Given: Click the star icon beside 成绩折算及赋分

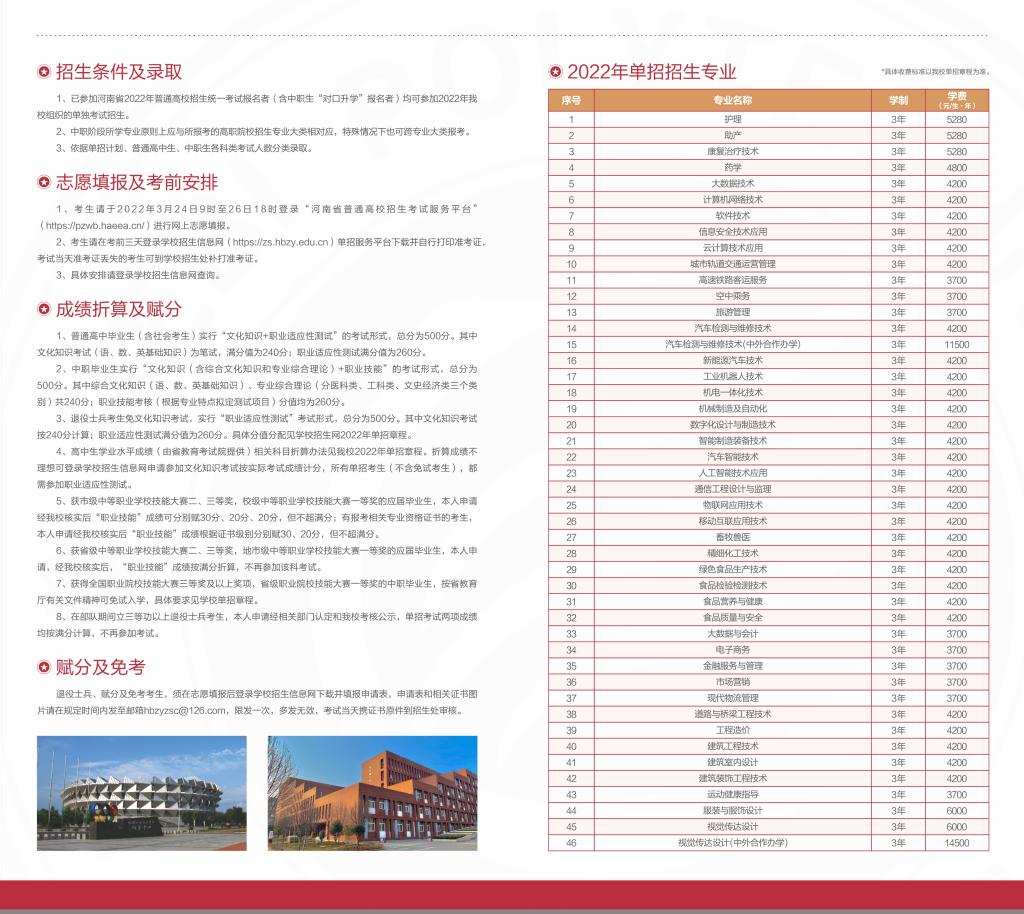Looking at the screenshot, I should [x=43, y=310].
